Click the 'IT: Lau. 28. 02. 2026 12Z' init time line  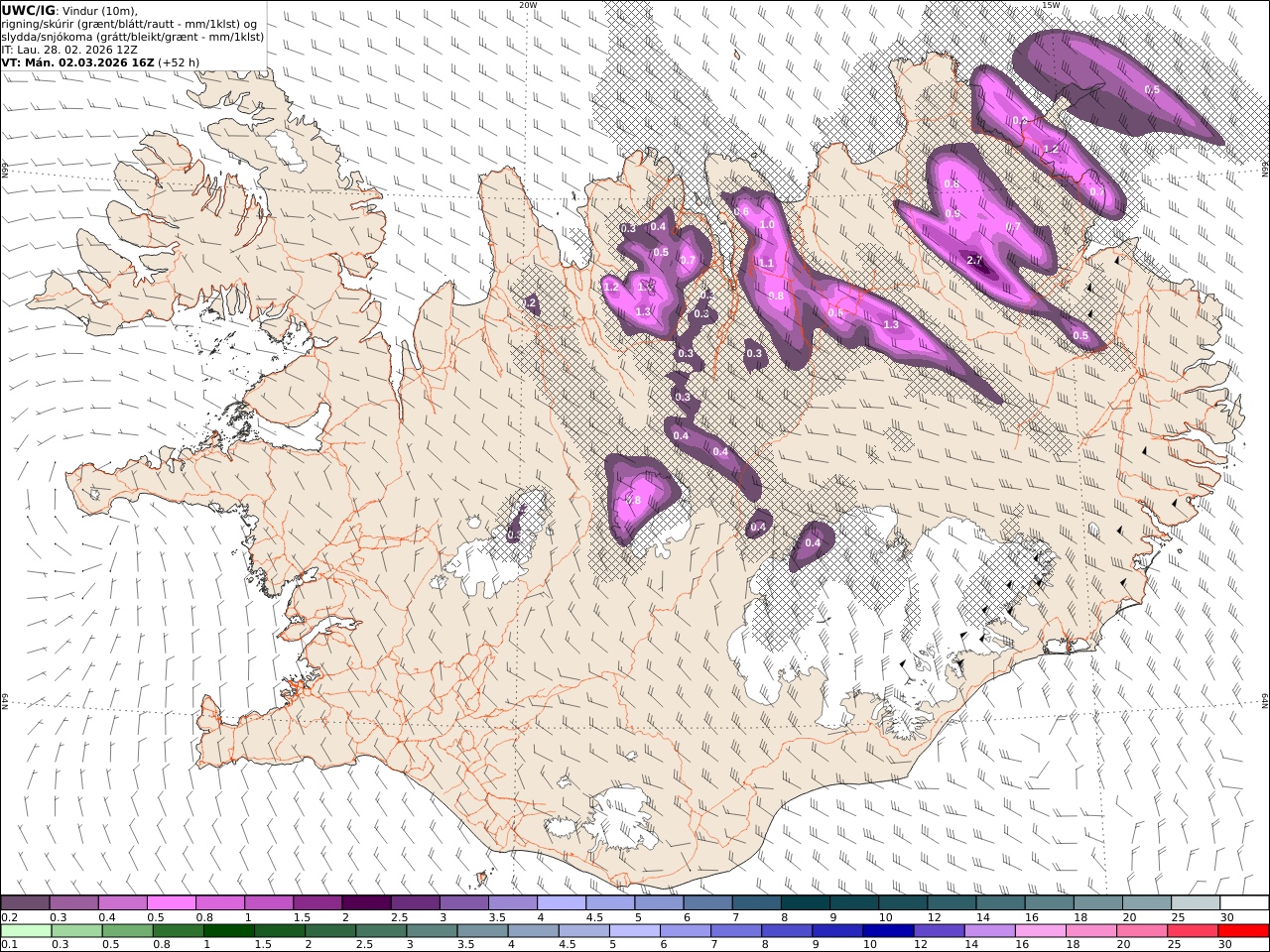click(x=69, y=49)
